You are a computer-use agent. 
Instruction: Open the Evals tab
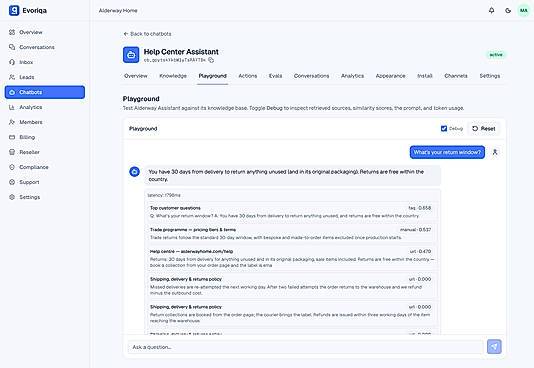(276, 76)
